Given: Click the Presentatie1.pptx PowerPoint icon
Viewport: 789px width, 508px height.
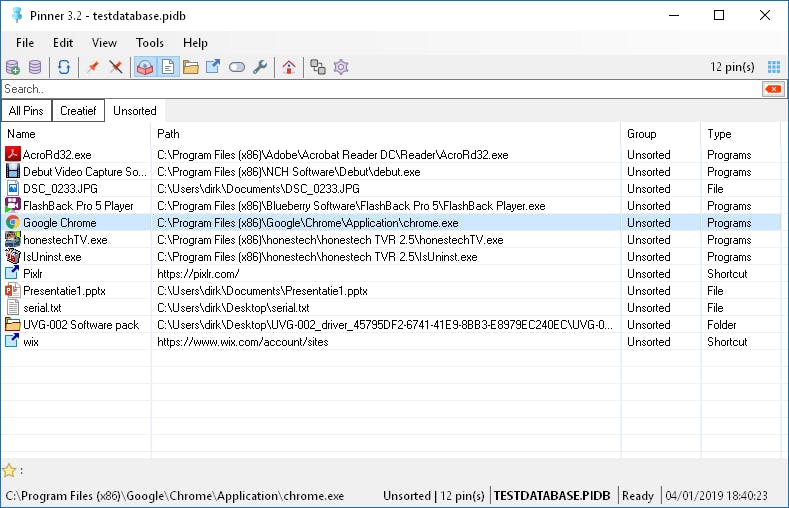Looking at the screenshot, I should point(13,290).
